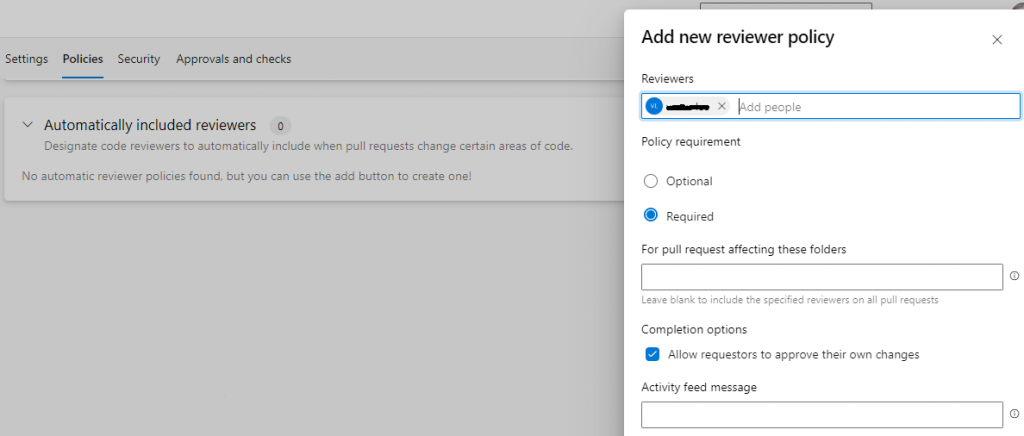Click the reviewer's avatar icon in the chip
This screenshot has height=436, width=1024.
tap(654, 106)
